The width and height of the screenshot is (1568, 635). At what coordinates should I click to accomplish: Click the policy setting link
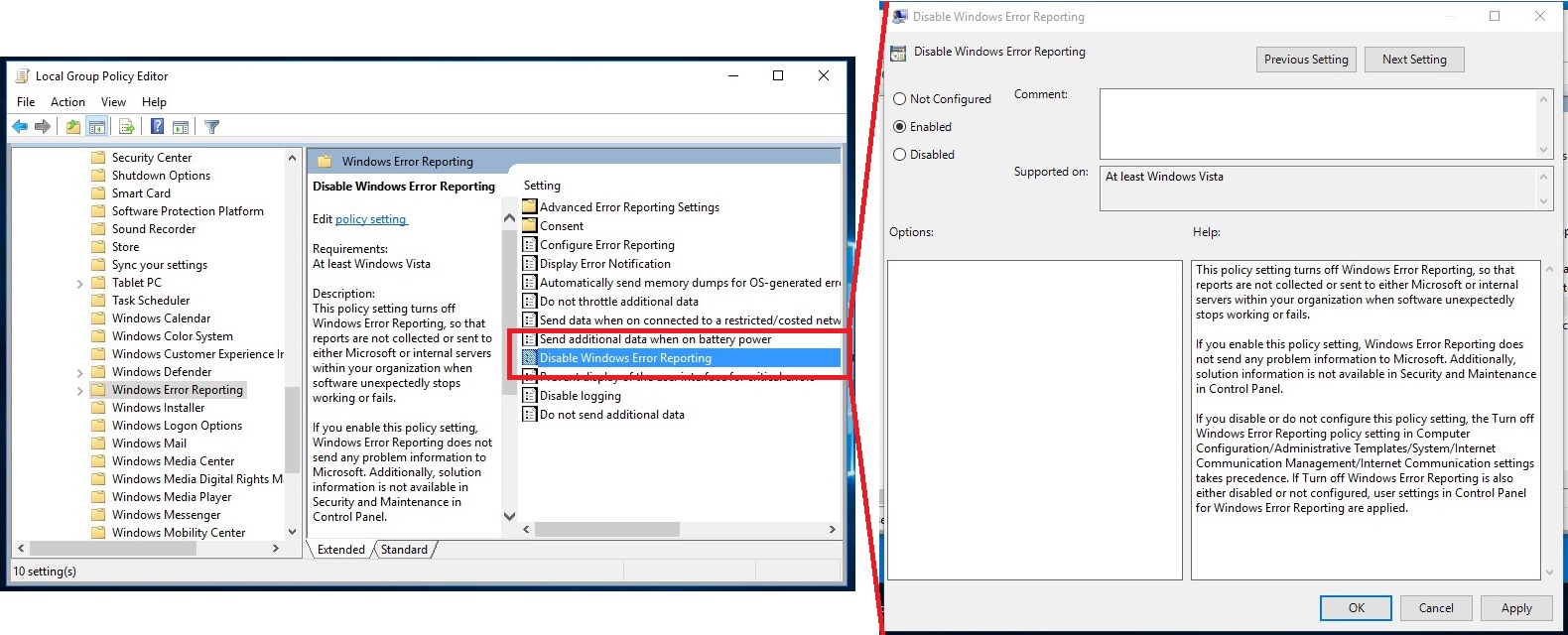click(x=371, y=219)
